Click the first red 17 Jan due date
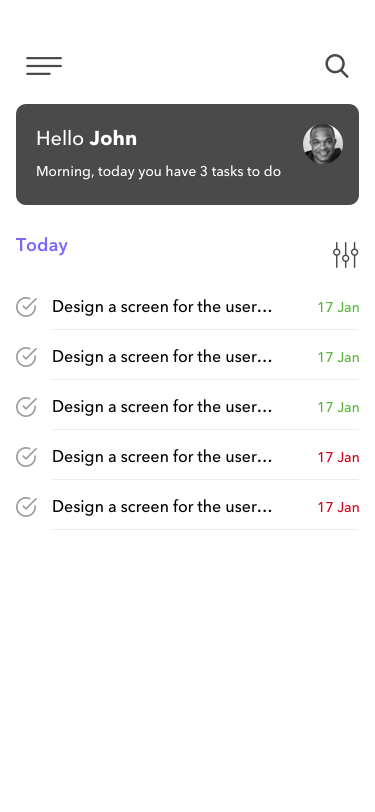 [338, 457]
